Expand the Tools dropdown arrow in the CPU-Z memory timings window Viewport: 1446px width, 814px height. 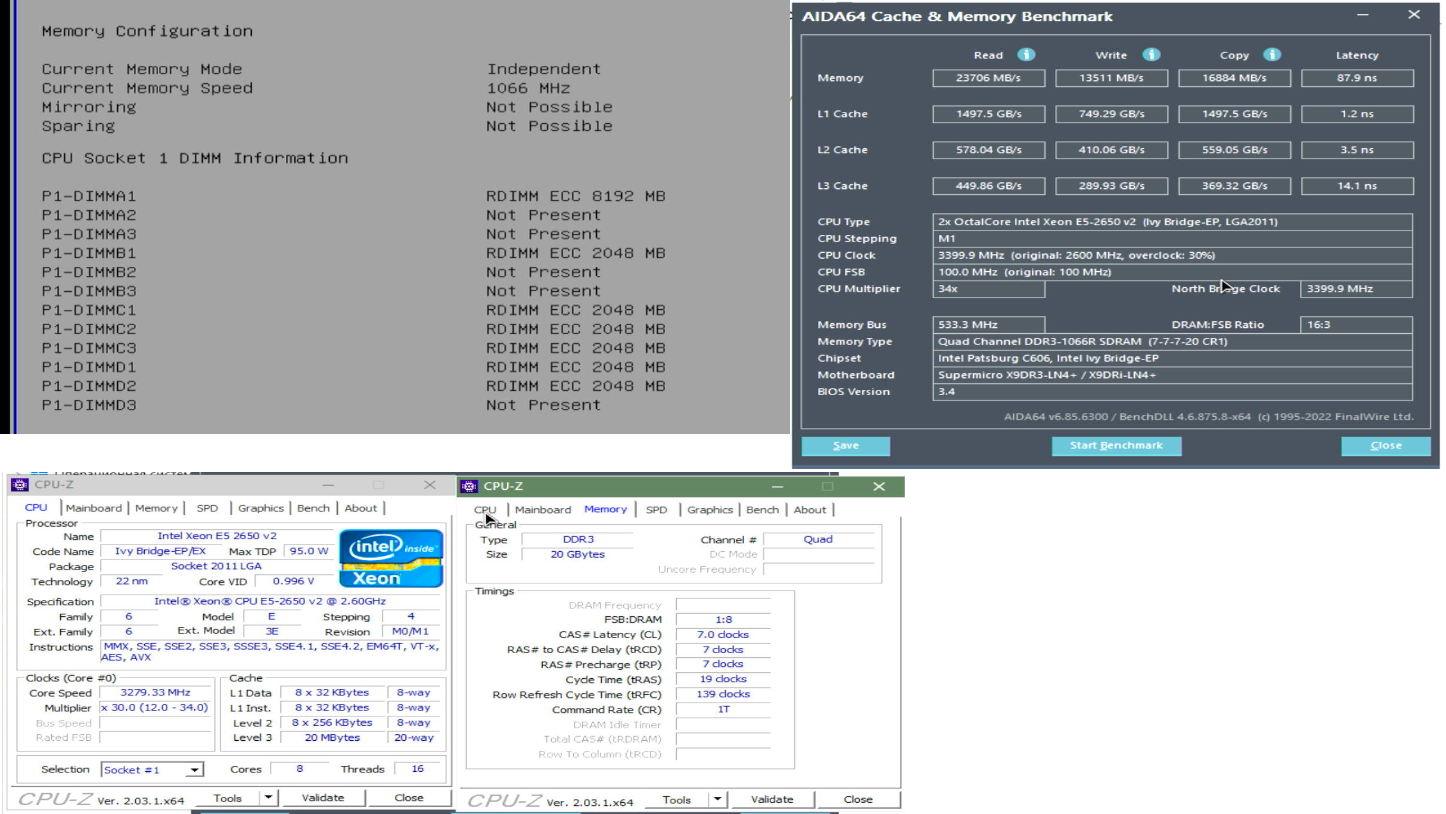click(717, 799)
